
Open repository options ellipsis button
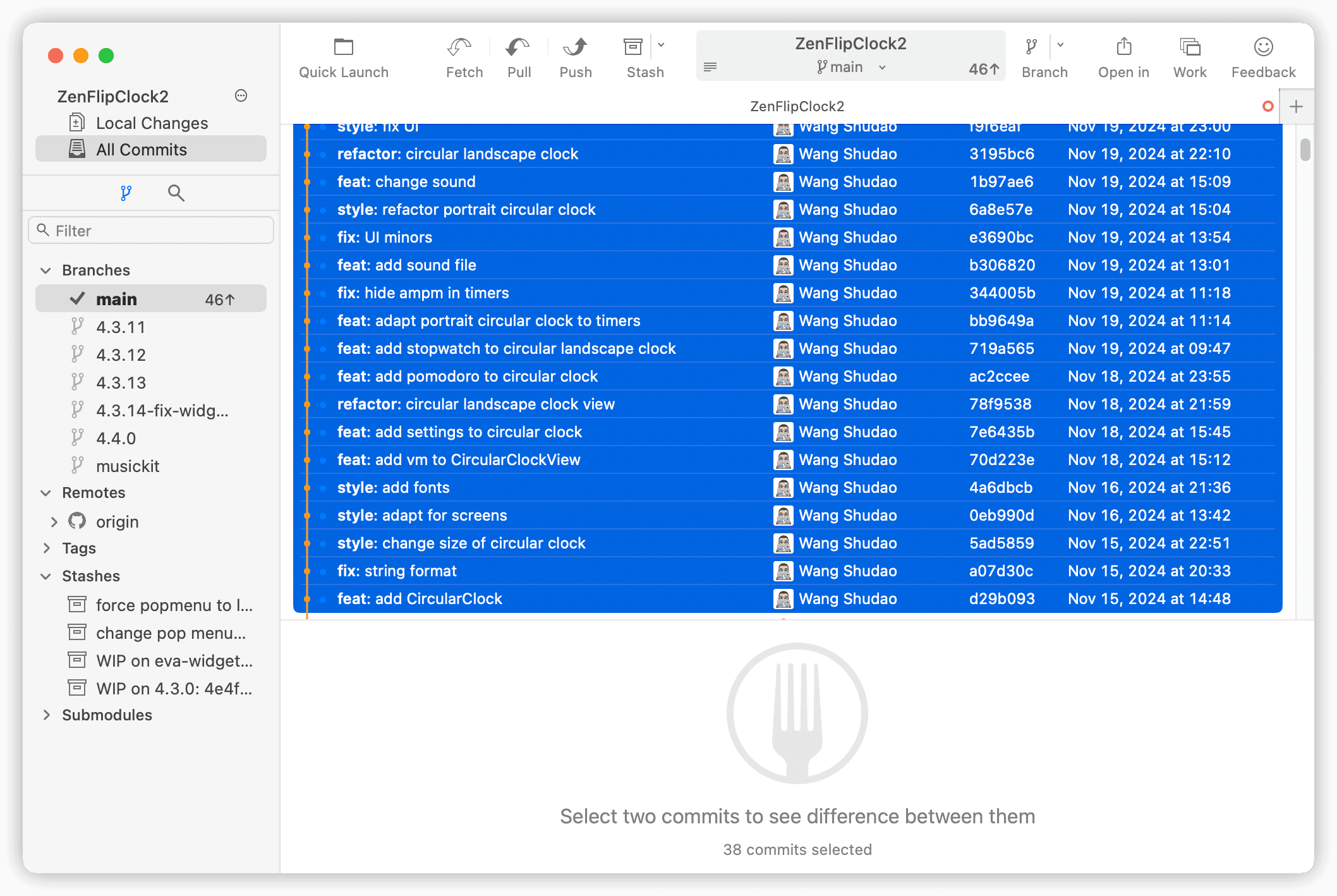coord(241,96)
